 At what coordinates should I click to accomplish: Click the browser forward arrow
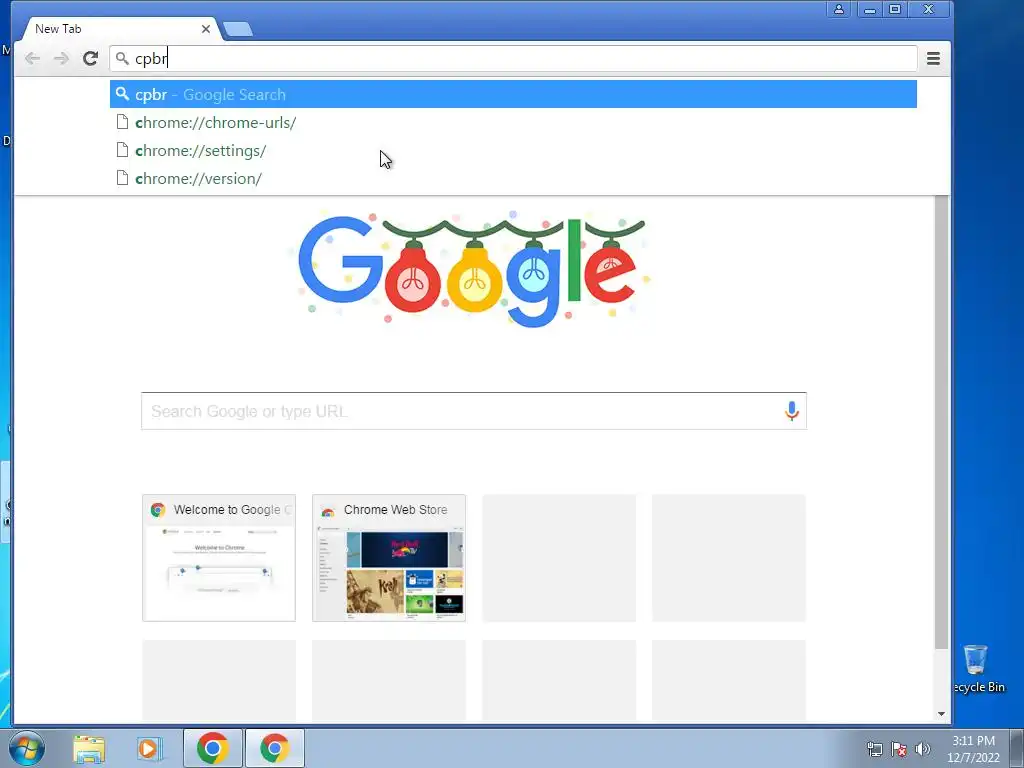pos(61,59)
